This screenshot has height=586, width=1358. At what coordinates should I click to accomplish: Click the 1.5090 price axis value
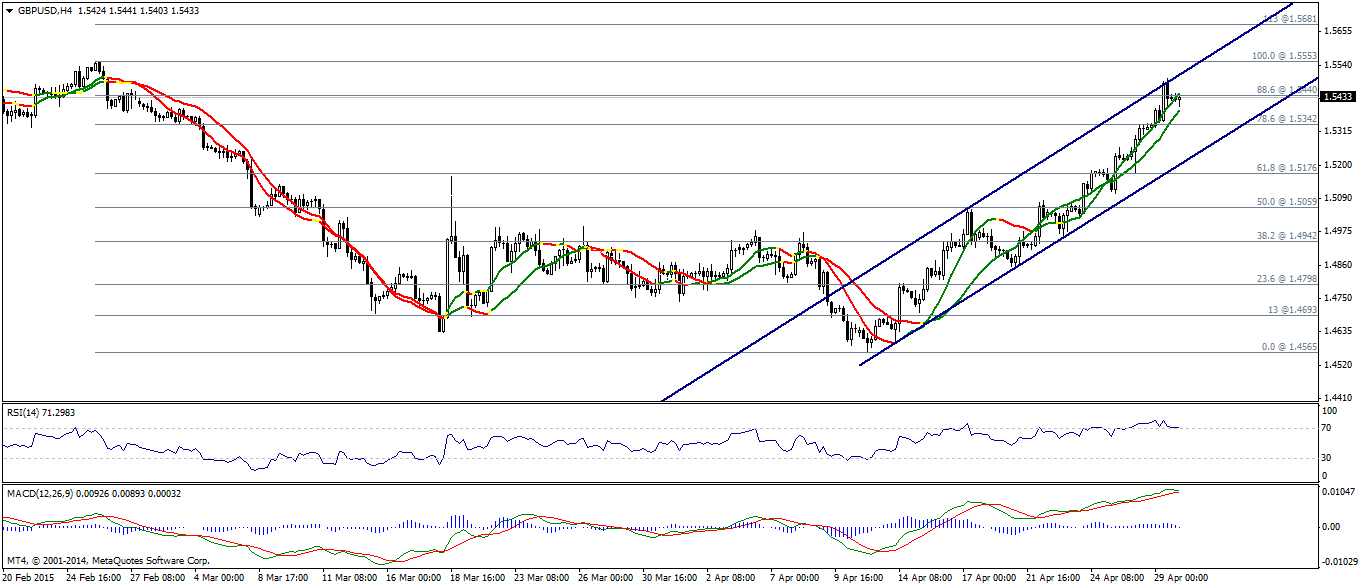[1337, 198]
